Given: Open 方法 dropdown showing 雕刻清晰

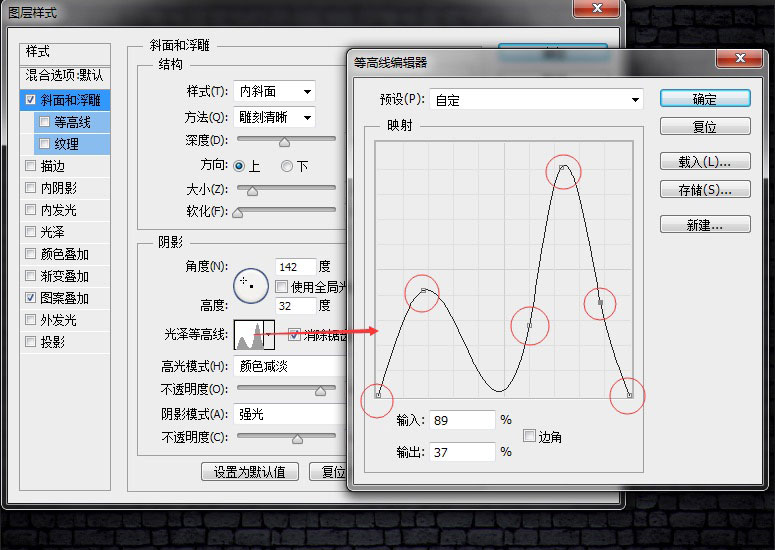Looking at the screenshot, I should coord(274,118).
